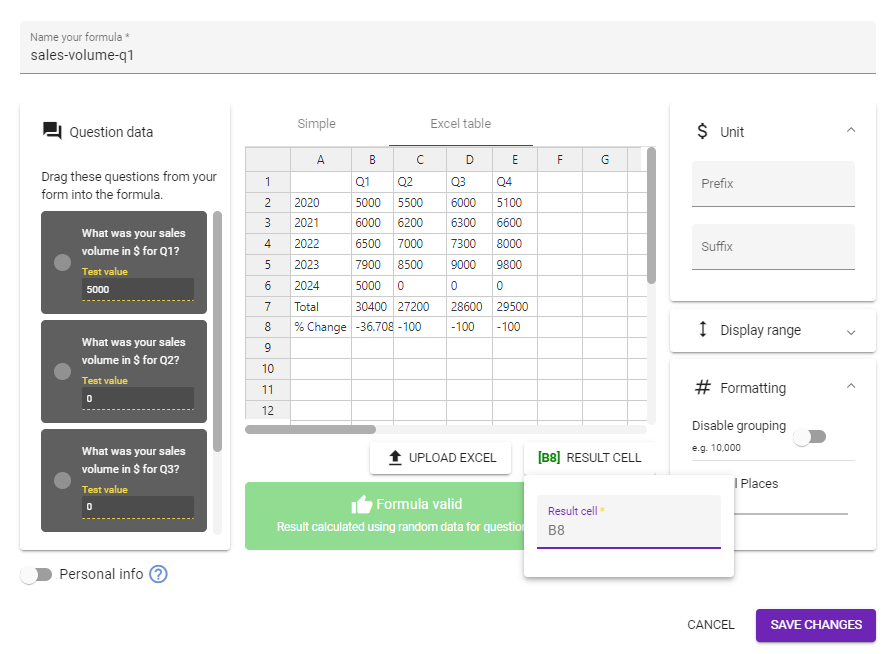Viewport: 896px width, 654px height.
Task: Click the SAVE CHANGES button
Action: 815,625
